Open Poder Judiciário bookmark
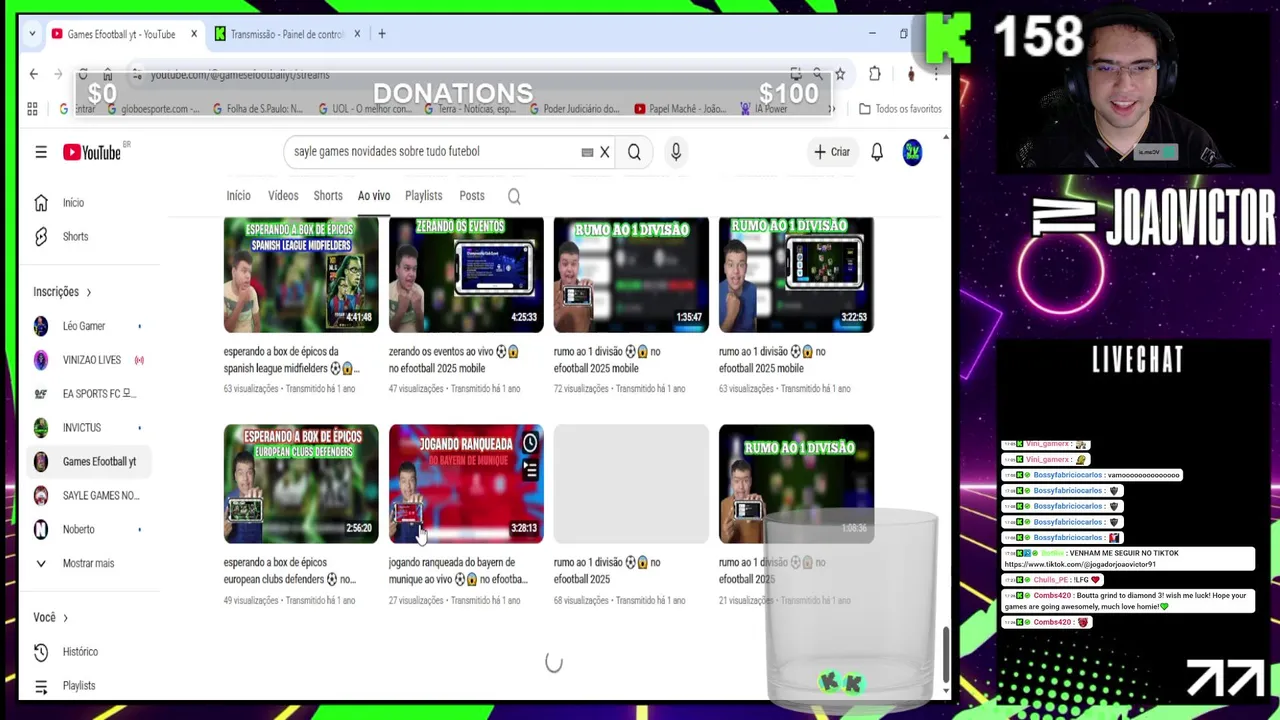 coord(575,109)
